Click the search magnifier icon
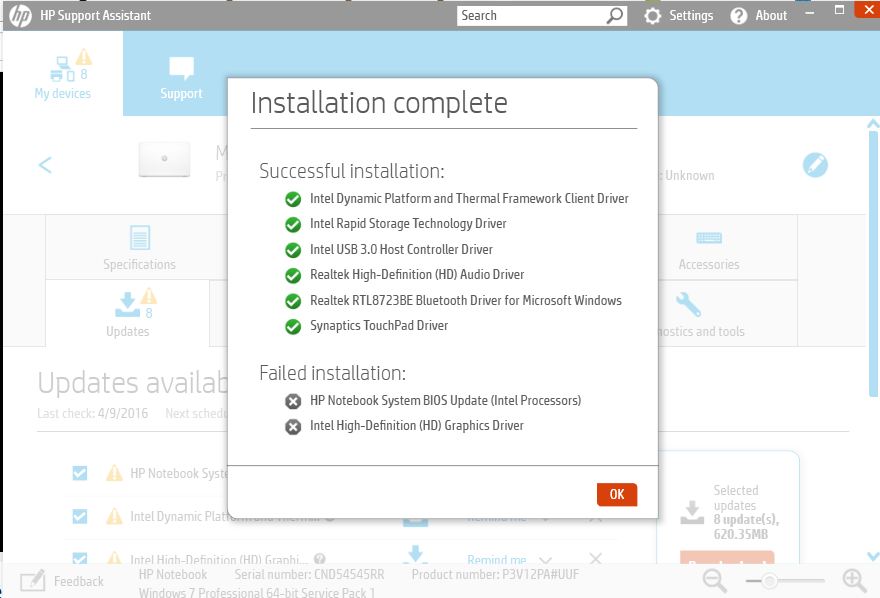 tap(615, 16)
